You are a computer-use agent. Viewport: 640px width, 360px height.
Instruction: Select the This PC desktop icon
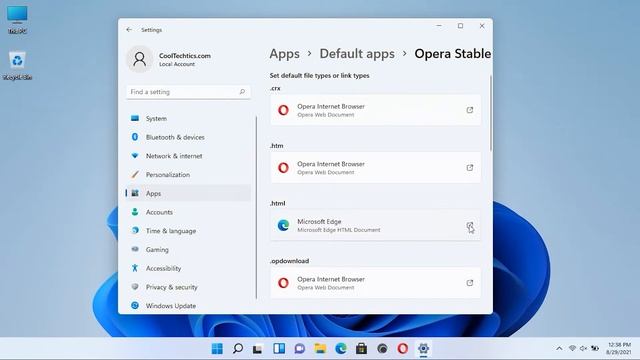coord(17,20)
